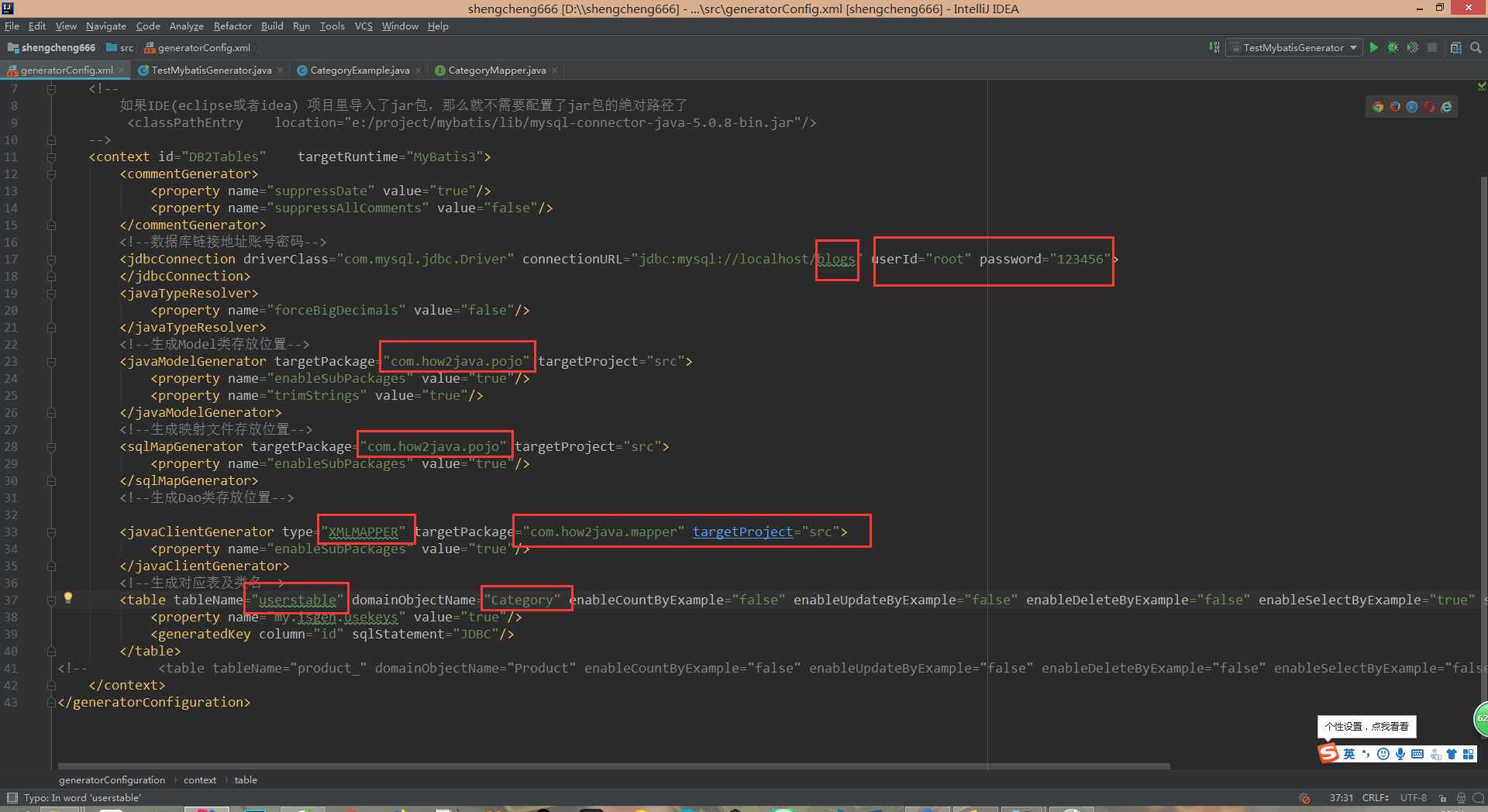
Task: Collapse the commentGenerator block at line 12
Action: pyautogui.click(x=51, y=174)
